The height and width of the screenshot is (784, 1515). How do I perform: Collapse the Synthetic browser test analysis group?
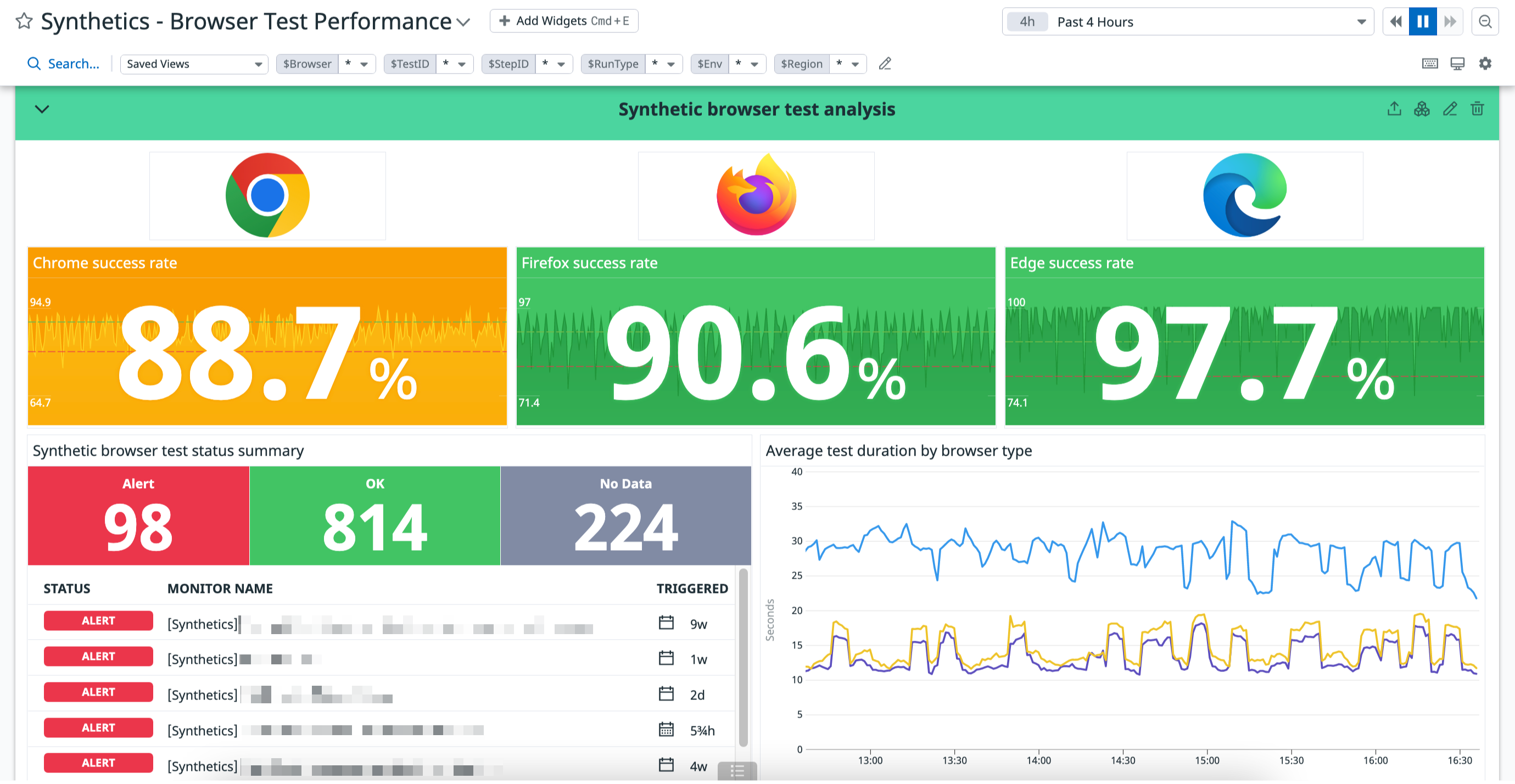[x=42, y=109]
